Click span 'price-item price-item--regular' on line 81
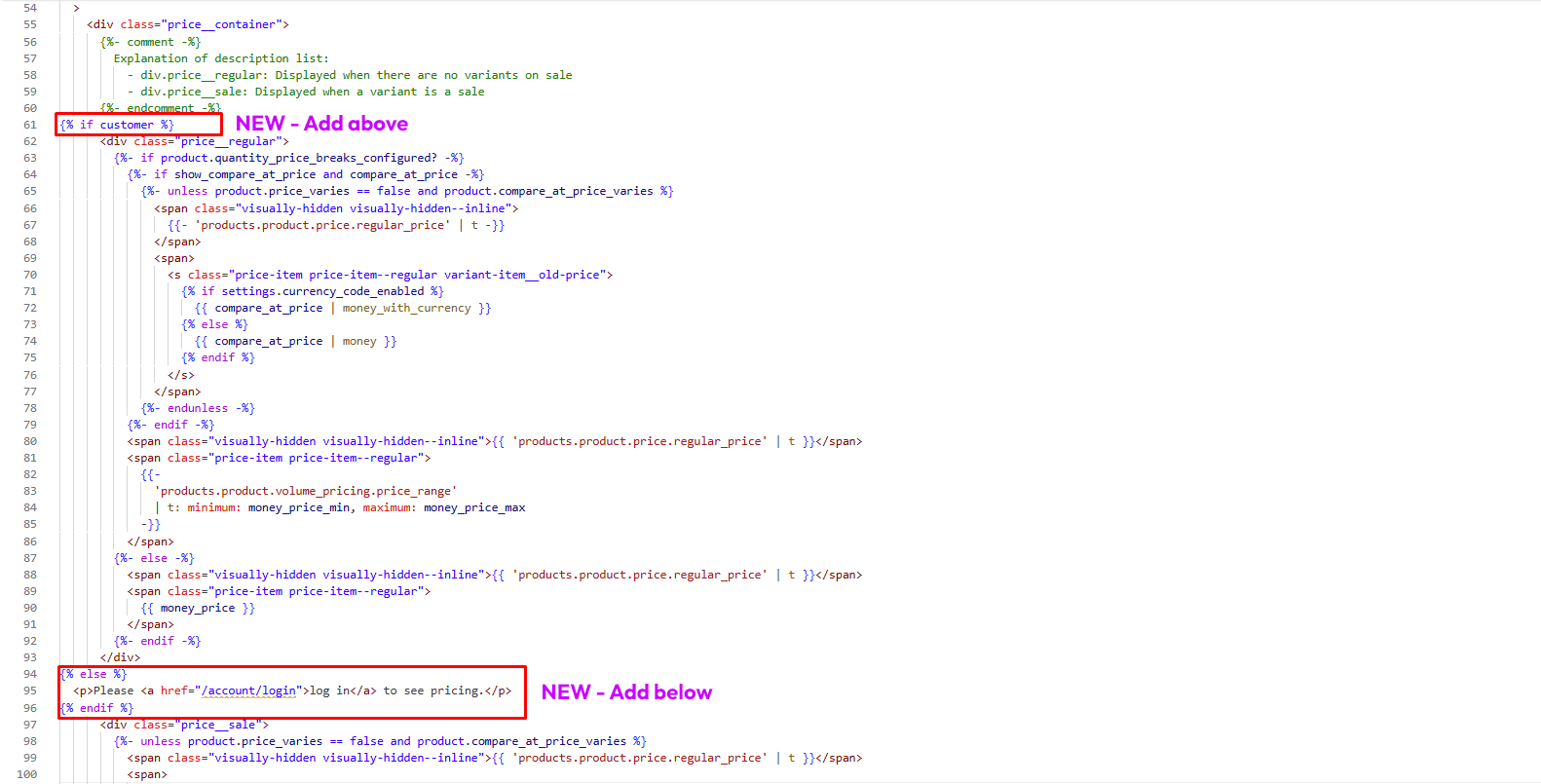 (279, 458)
